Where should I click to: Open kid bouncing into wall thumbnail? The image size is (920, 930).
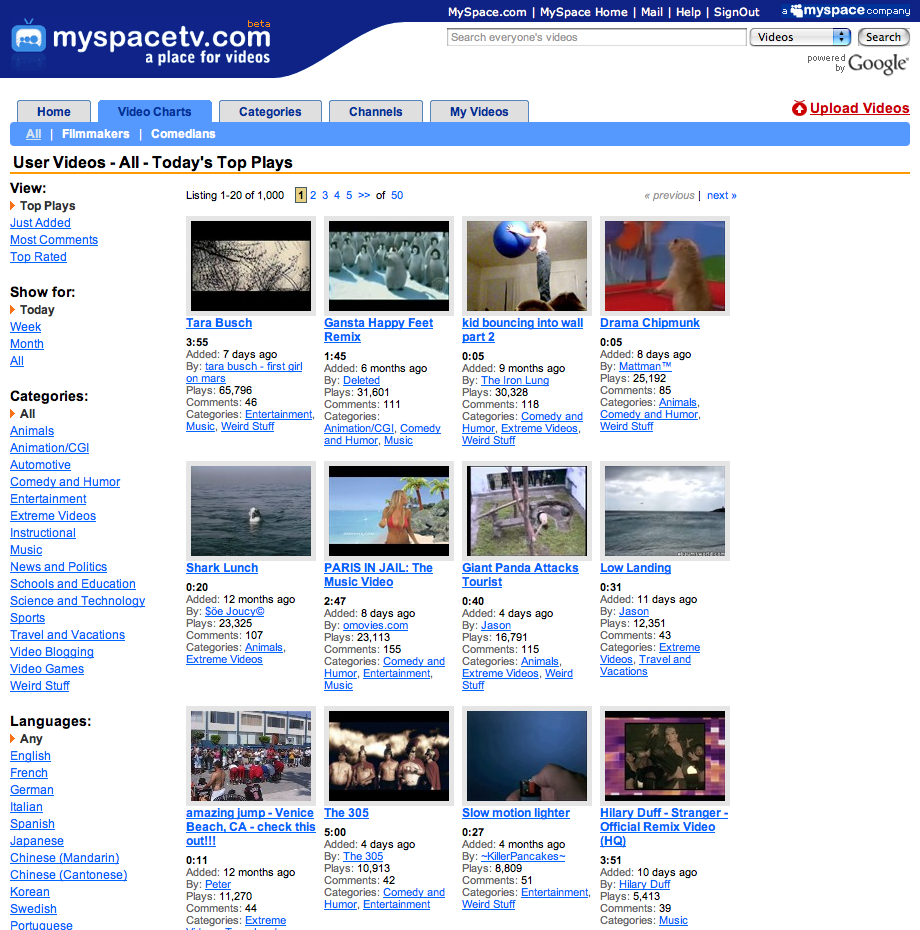coord(527,266)
